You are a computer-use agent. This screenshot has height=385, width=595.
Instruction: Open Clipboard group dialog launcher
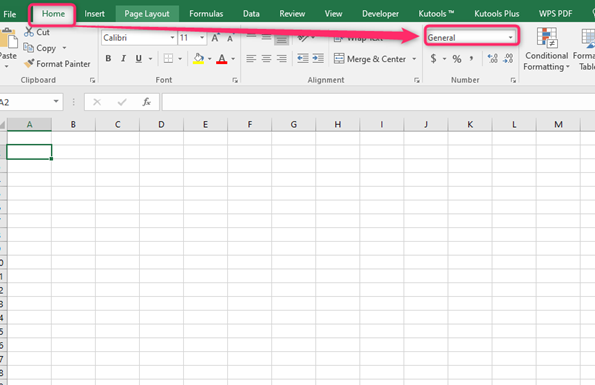tap(92, 80)
